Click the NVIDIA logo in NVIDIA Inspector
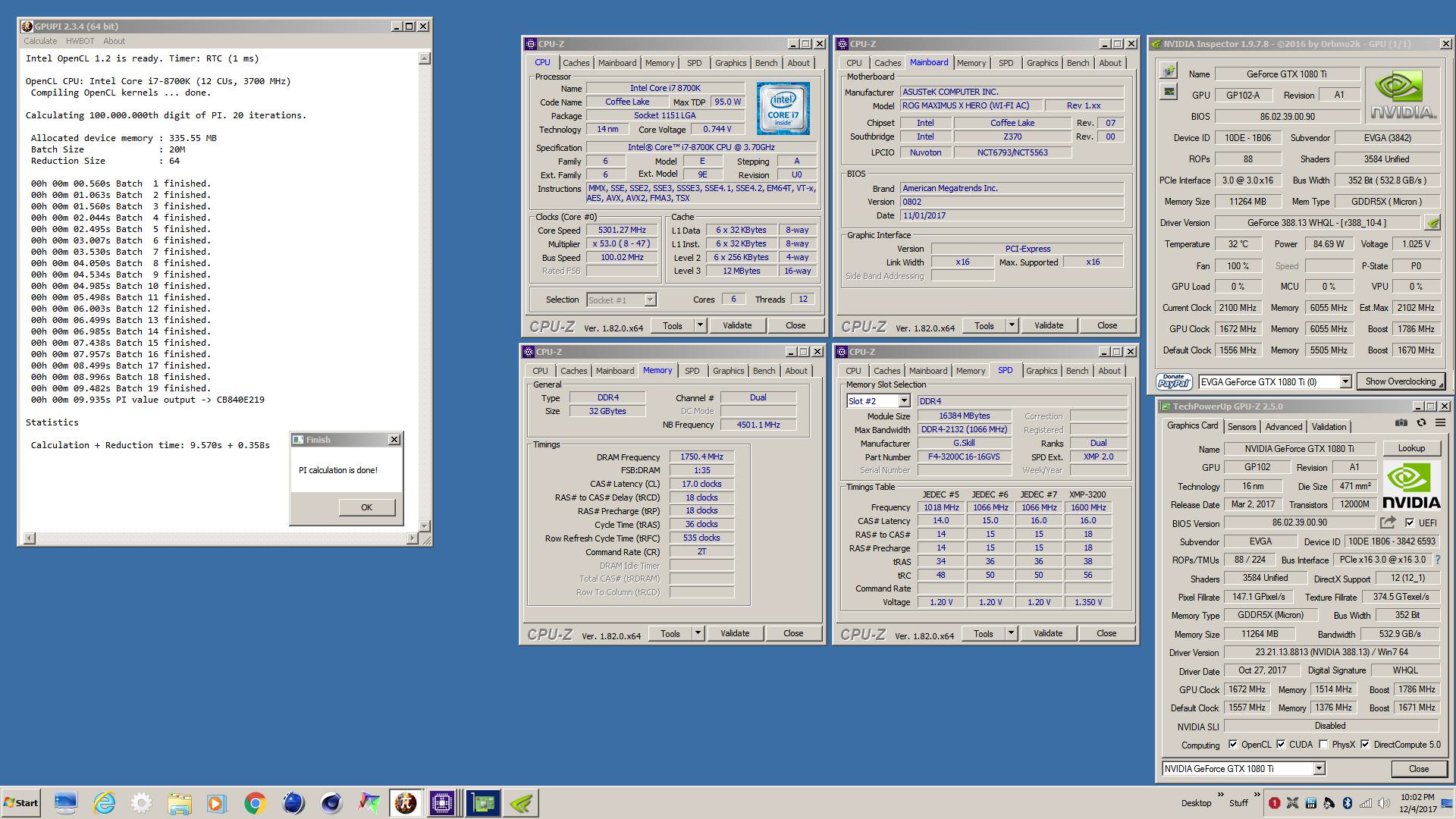 1402,95
